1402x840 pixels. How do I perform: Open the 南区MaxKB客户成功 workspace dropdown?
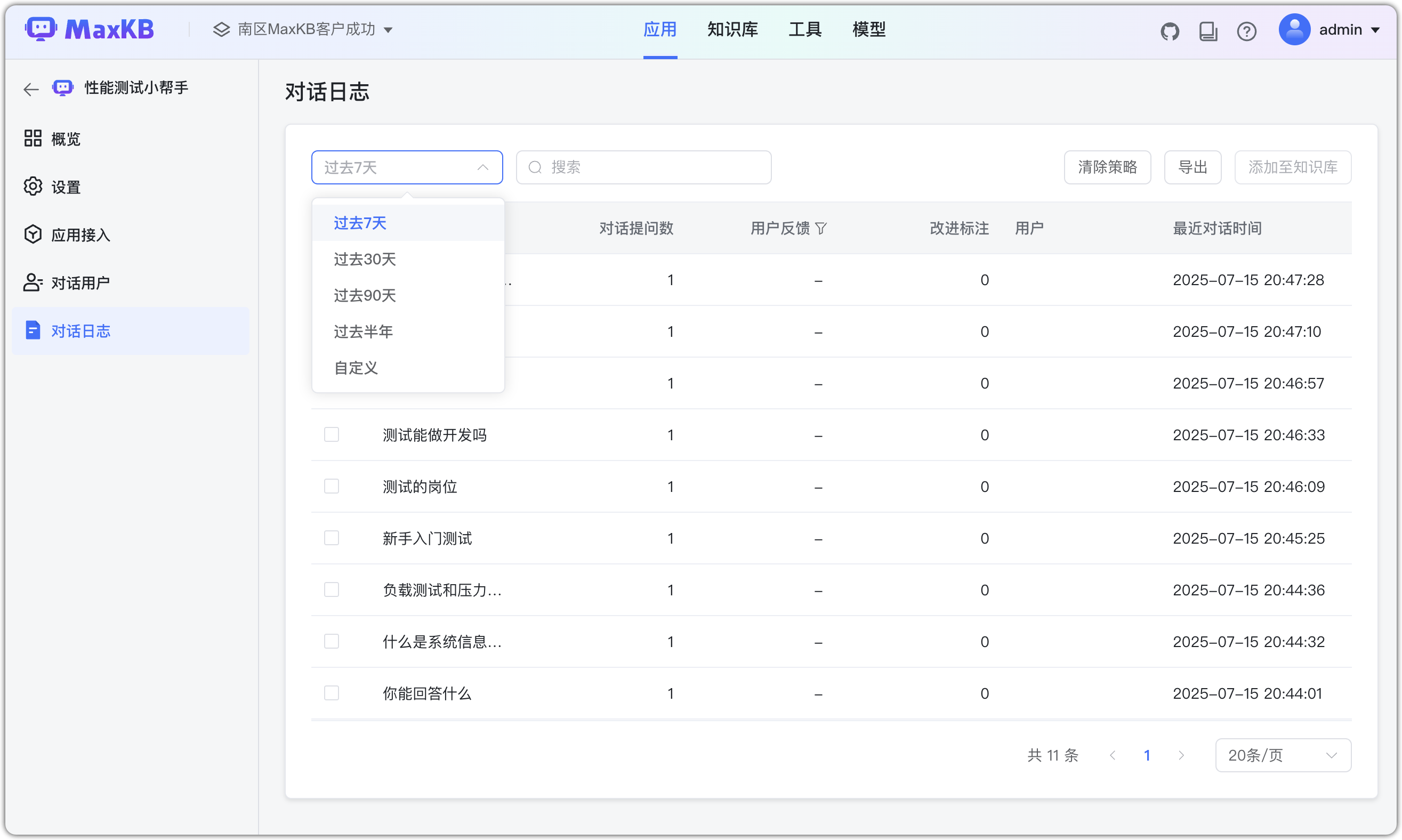pos(303,29)
